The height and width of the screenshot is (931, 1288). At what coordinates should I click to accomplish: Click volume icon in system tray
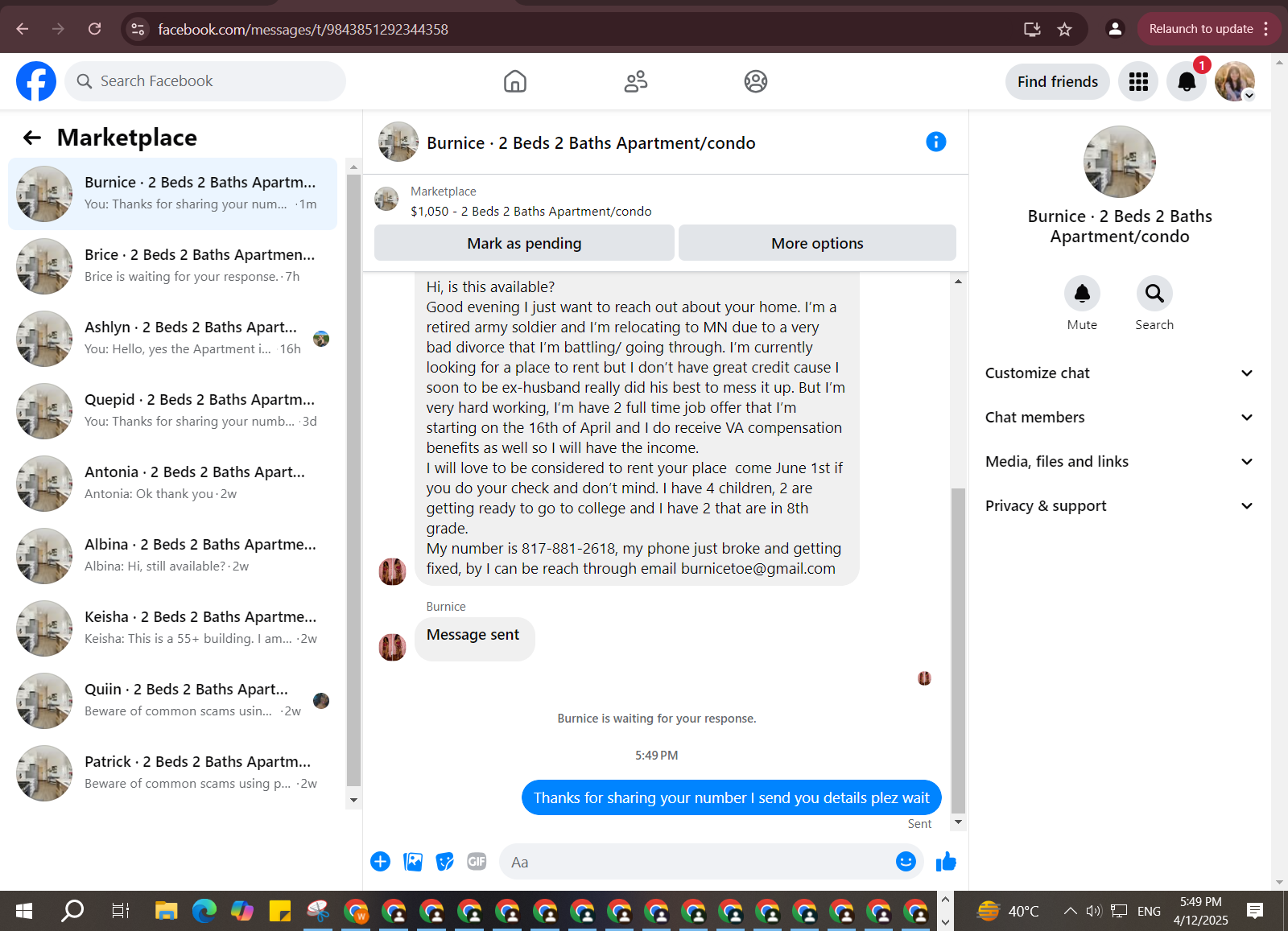pyautogui.click(x=1093, y=911)
